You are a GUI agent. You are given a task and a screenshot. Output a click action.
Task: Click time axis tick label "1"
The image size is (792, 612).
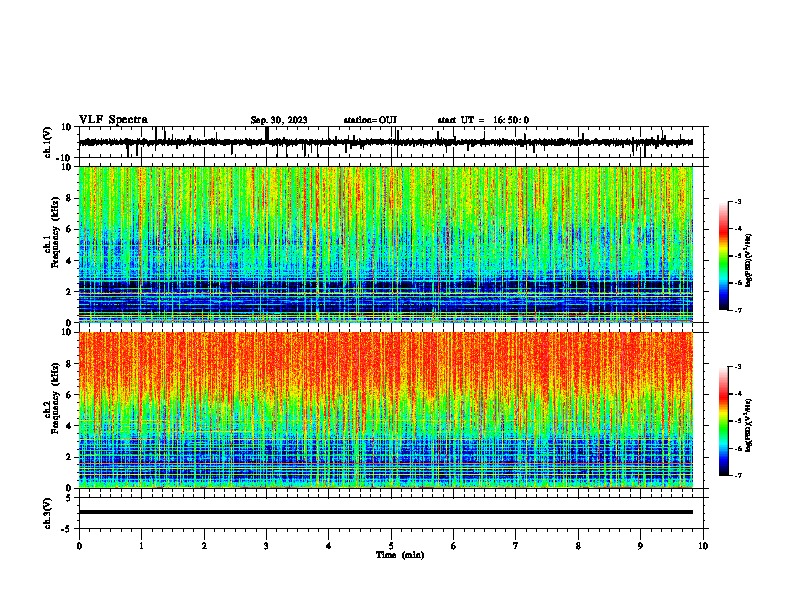(141, 546)
